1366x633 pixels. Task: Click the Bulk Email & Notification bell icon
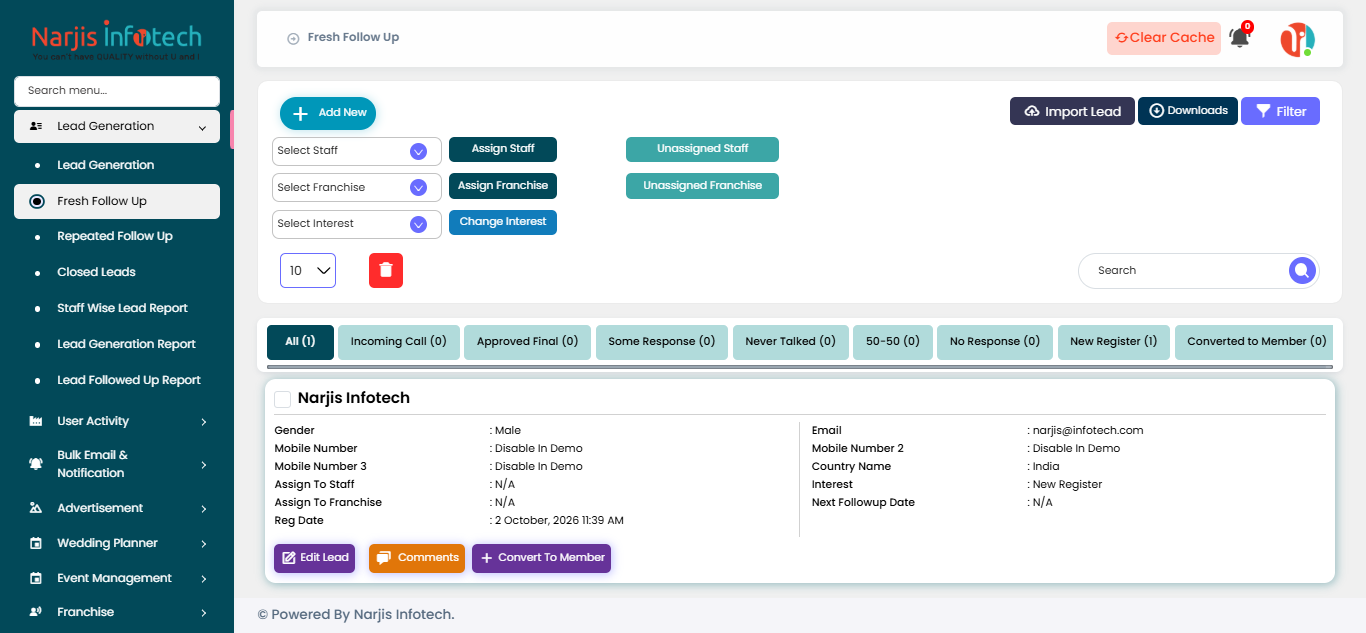(36, 464)
